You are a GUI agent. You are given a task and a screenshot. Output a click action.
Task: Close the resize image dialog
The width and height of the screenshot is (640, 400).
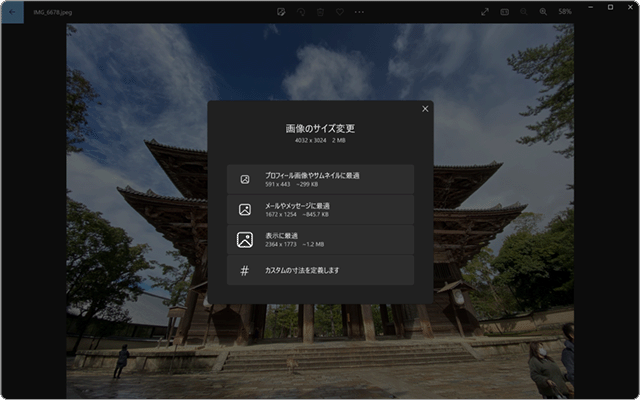(x=425, y=109)
